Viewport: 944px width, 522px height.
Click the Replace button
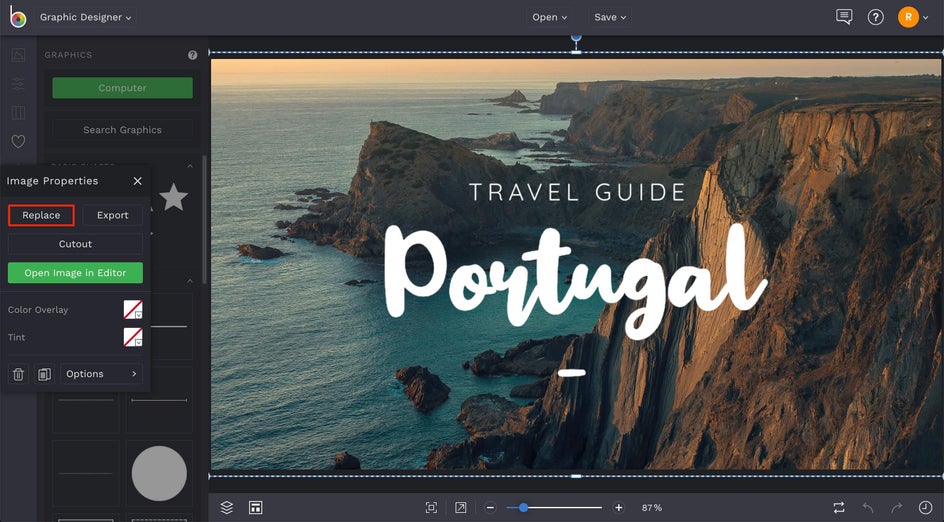coord(41,215)
